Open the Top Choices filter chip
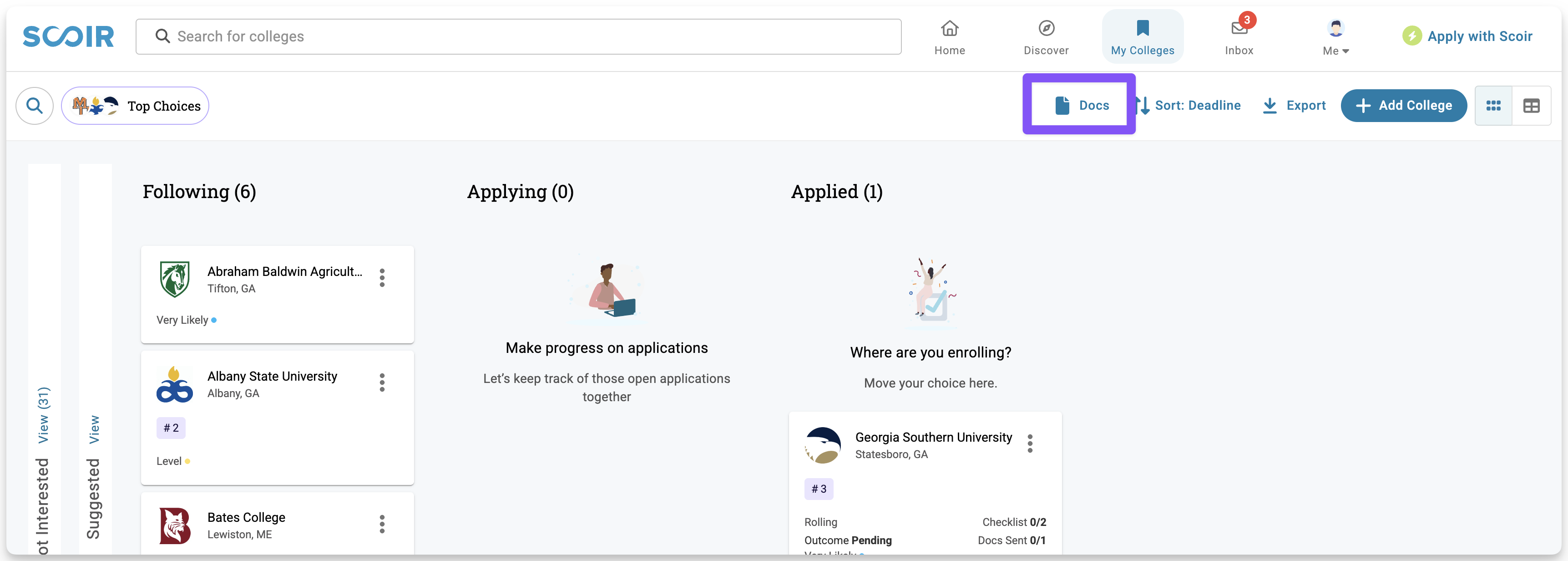The height and width of the screenshot is (561, 1568). [135, 106]
